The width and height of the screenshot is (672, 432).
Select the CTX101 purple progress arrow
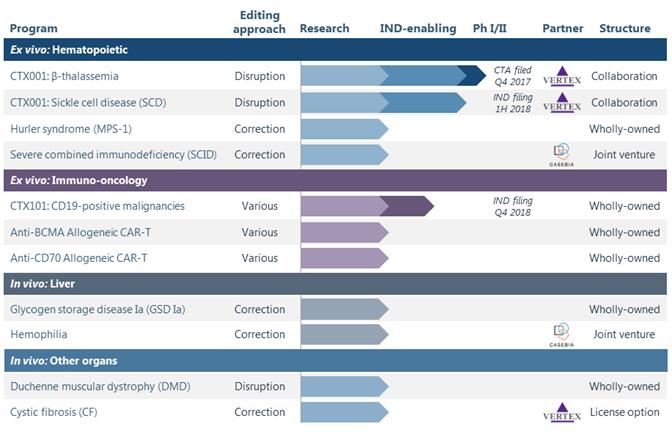(367, 206)
